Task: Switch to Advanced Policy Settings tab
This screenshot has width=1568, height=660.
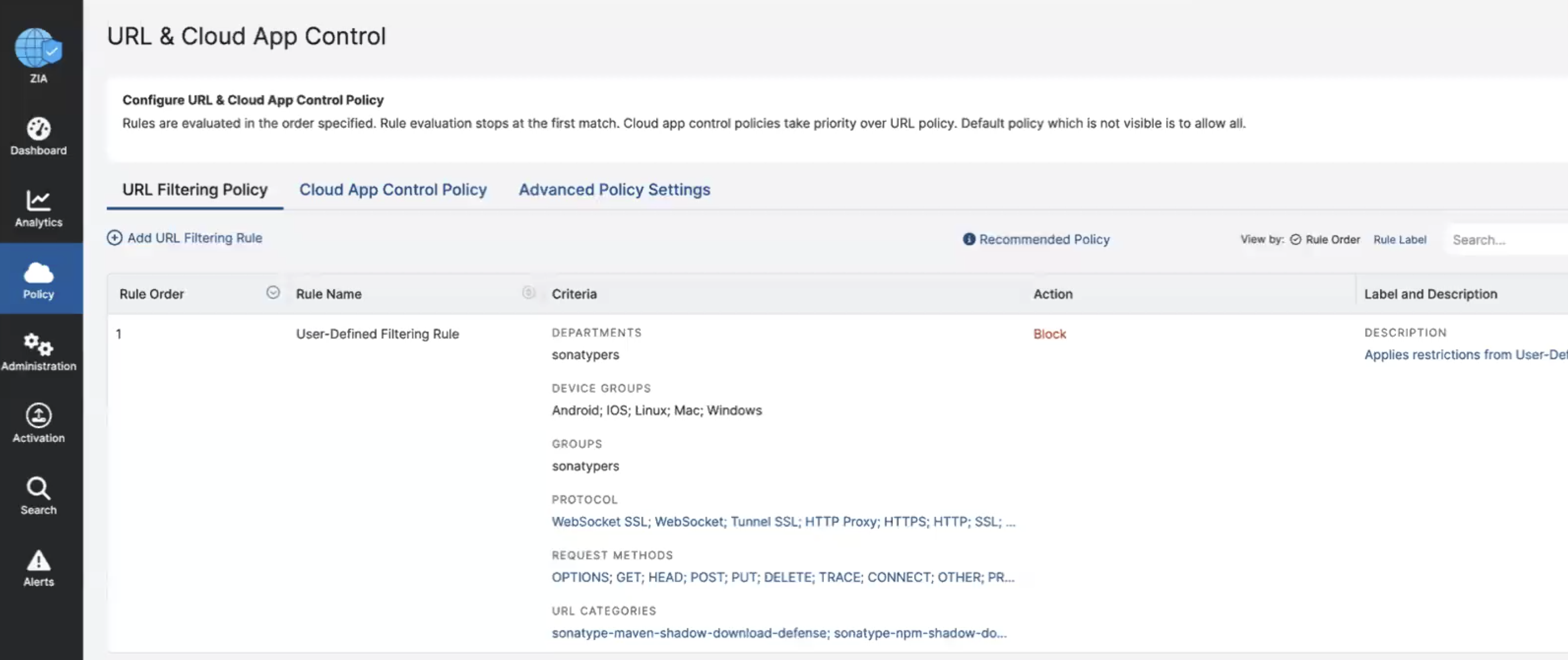Action: (614, 189)
